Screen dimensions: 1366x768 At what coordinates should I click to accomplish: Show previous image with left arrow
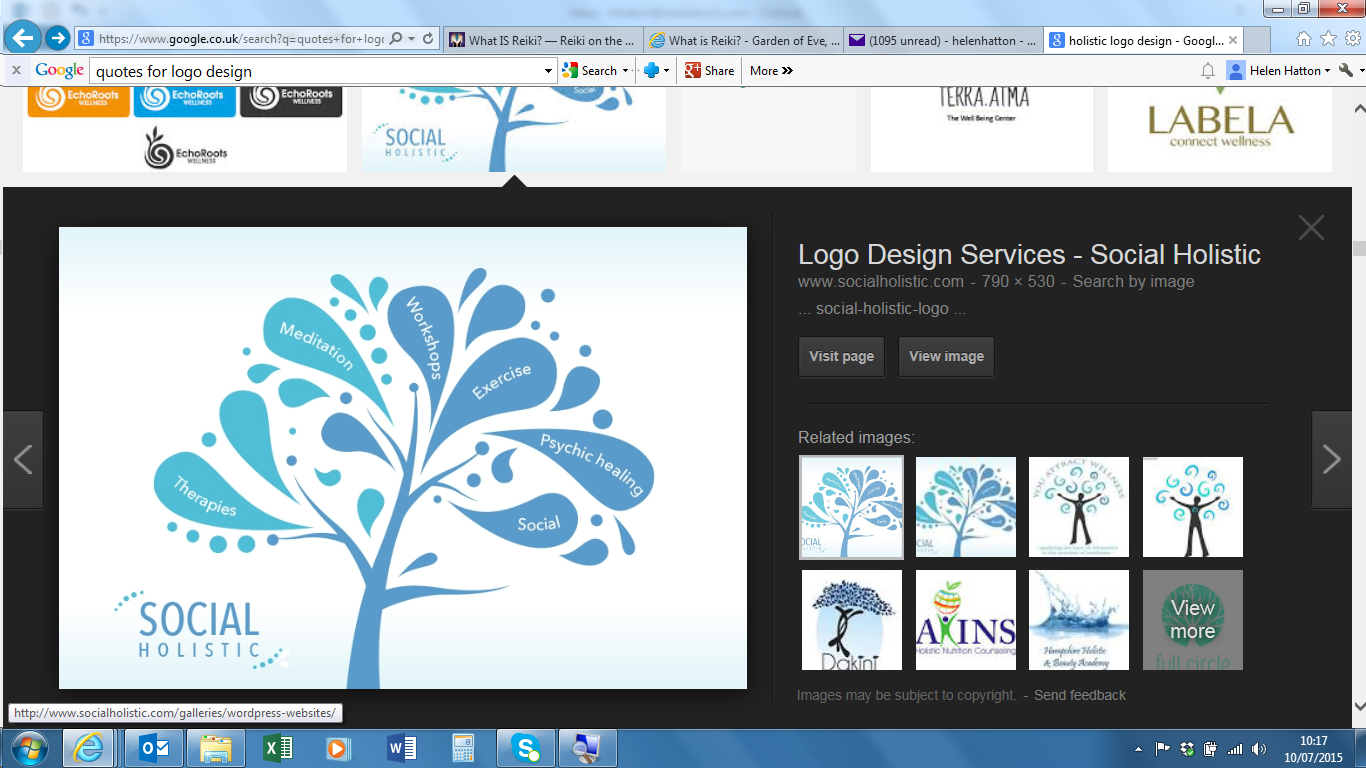pos(22,459)
